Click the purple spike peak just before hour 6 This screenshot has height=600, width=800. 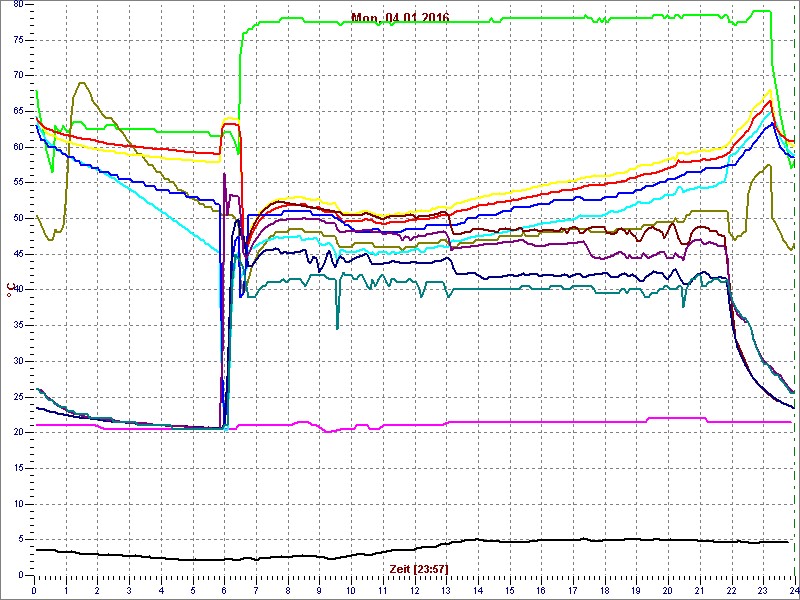224,175
